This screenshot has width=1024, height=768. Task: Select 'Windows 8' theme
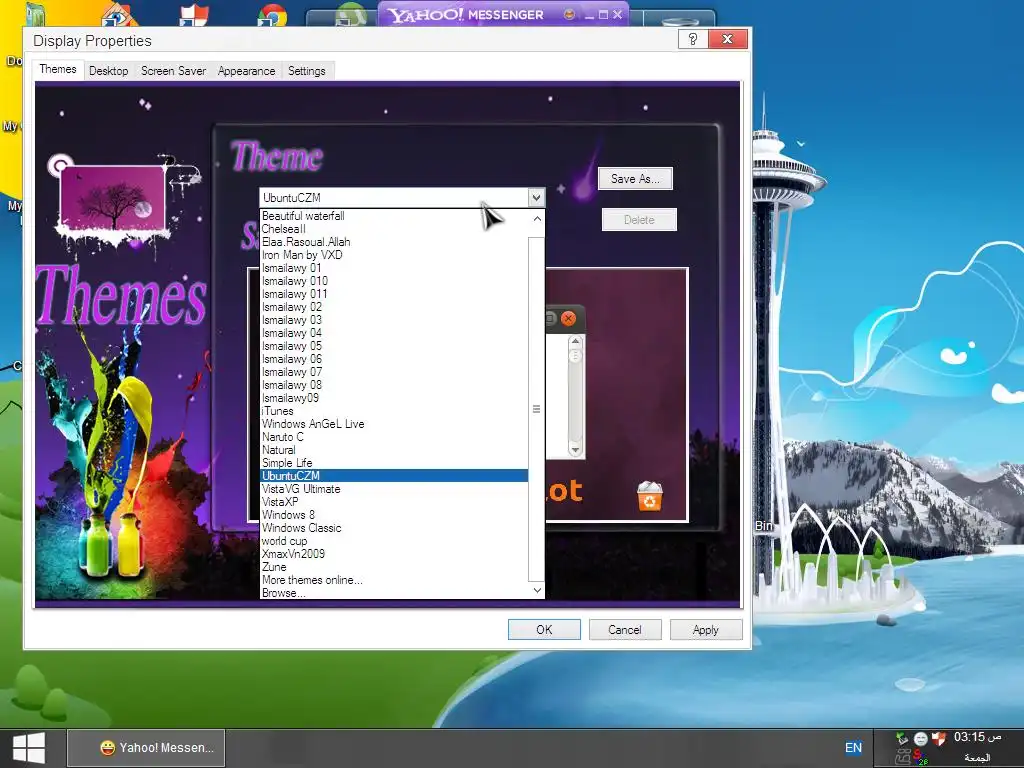[x=394, y=515]
